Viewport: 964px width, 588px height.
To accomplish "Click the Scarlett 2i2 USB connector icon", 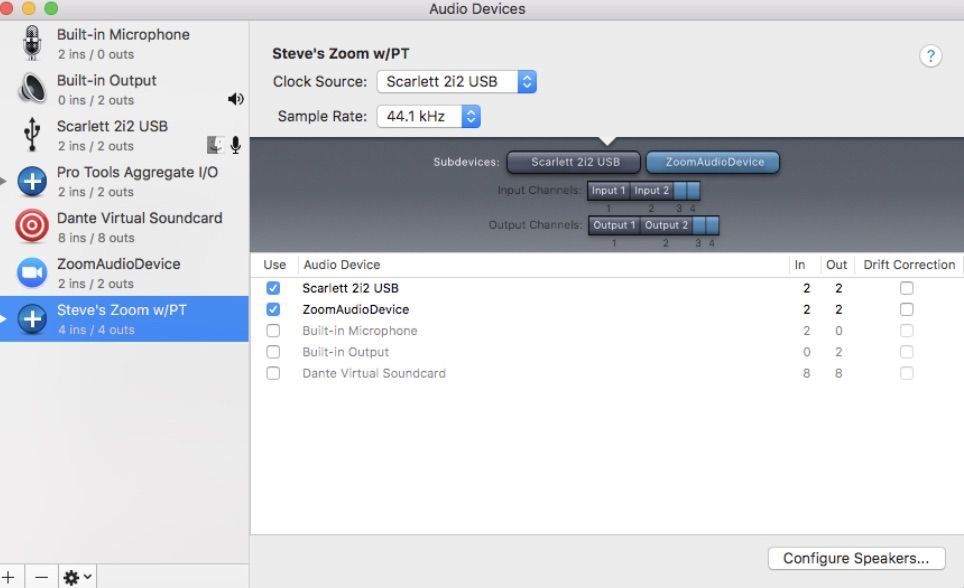I will point(32,135).
